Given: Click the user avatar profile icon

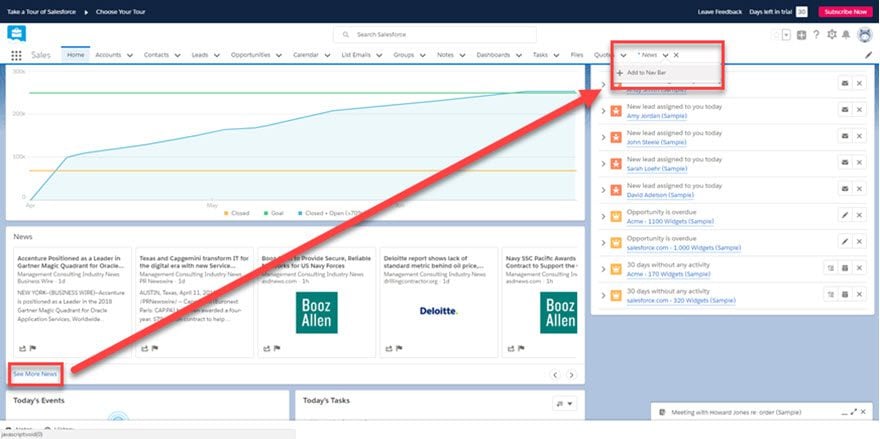Looking at the screenshot, I should [x=864, y=35].
